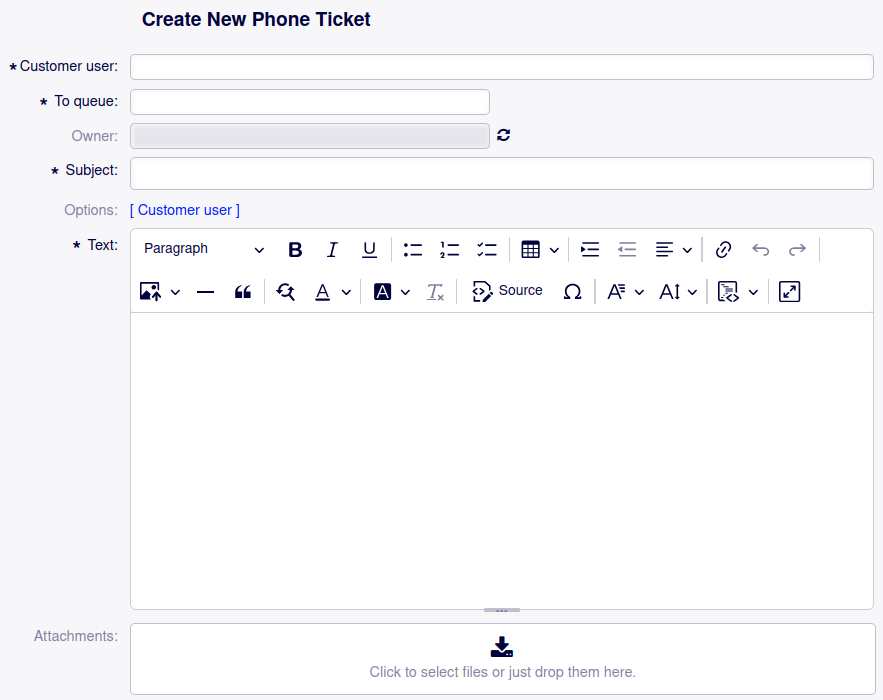Expand the font size dropdown arrow
883x700 pixels.
point(693,292)
